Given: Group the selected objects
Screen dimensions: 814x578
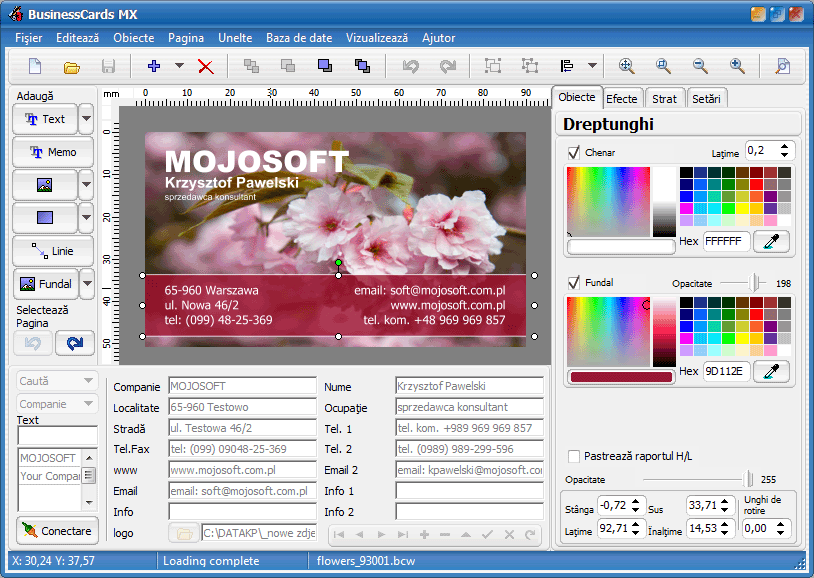Looking at the screenshot, I should pos(493,66).
